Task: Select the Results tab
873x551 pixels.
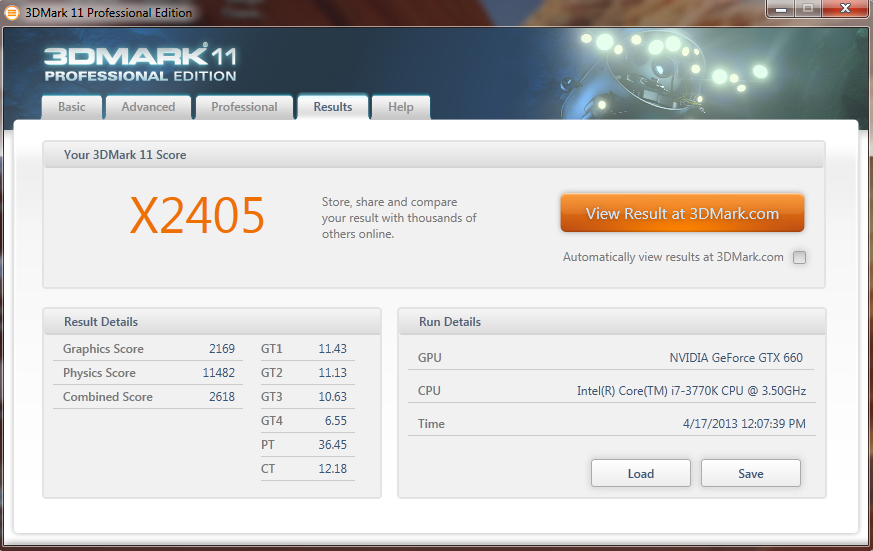Action: click(x=333, y=107)
